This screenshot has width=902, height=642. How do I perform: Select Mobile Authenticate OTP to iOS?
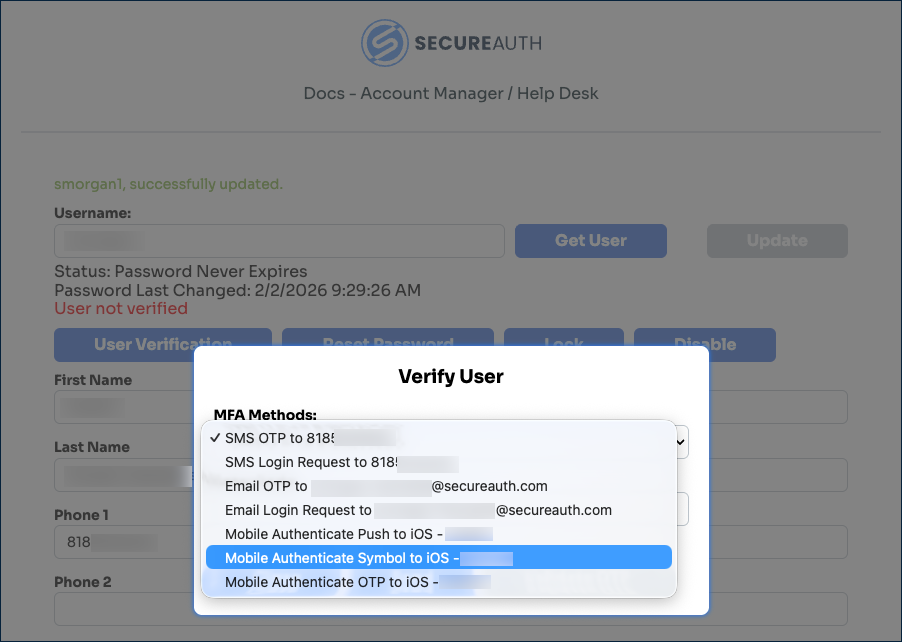click(439, 582)
